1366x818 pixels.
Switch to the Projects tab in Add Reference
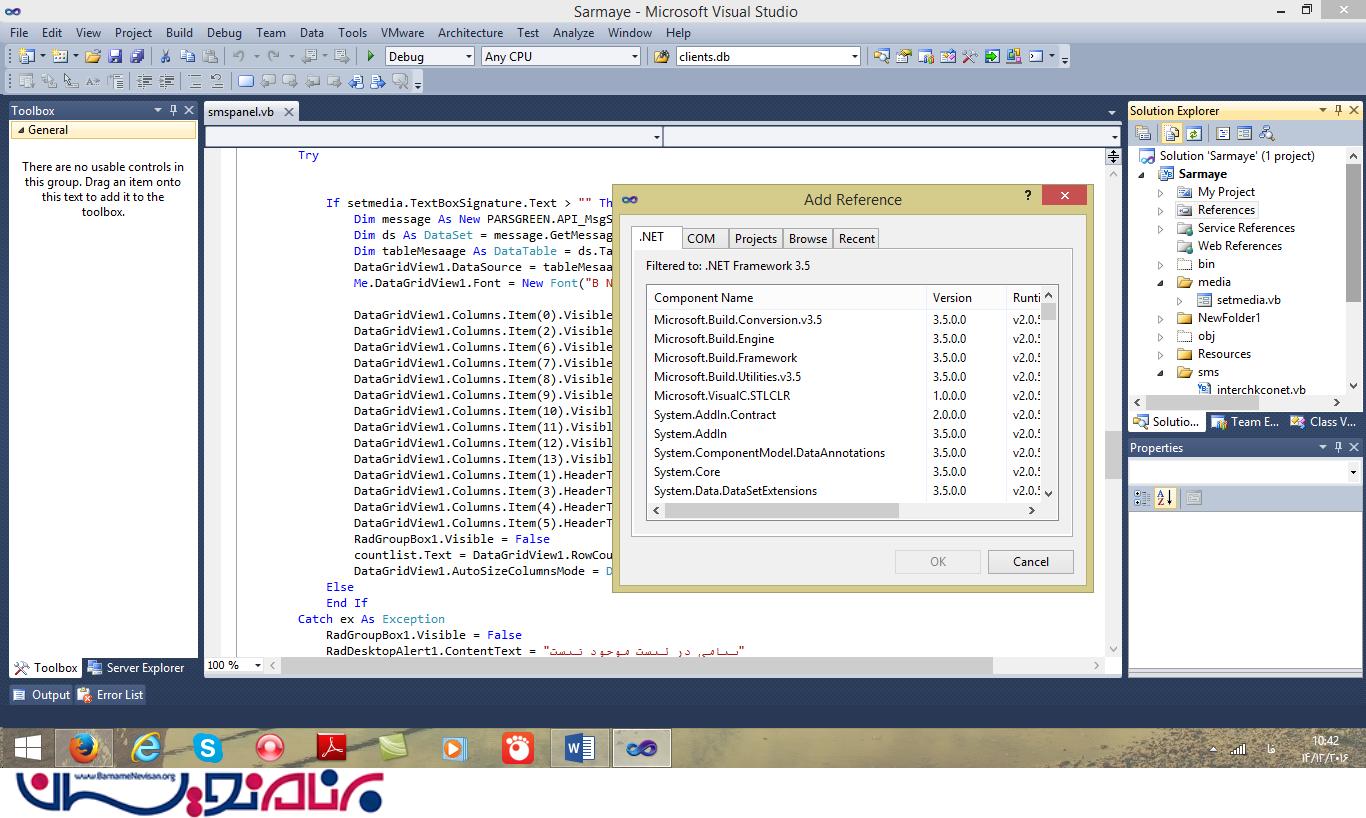pyautogui.click(x=755, y=238)
